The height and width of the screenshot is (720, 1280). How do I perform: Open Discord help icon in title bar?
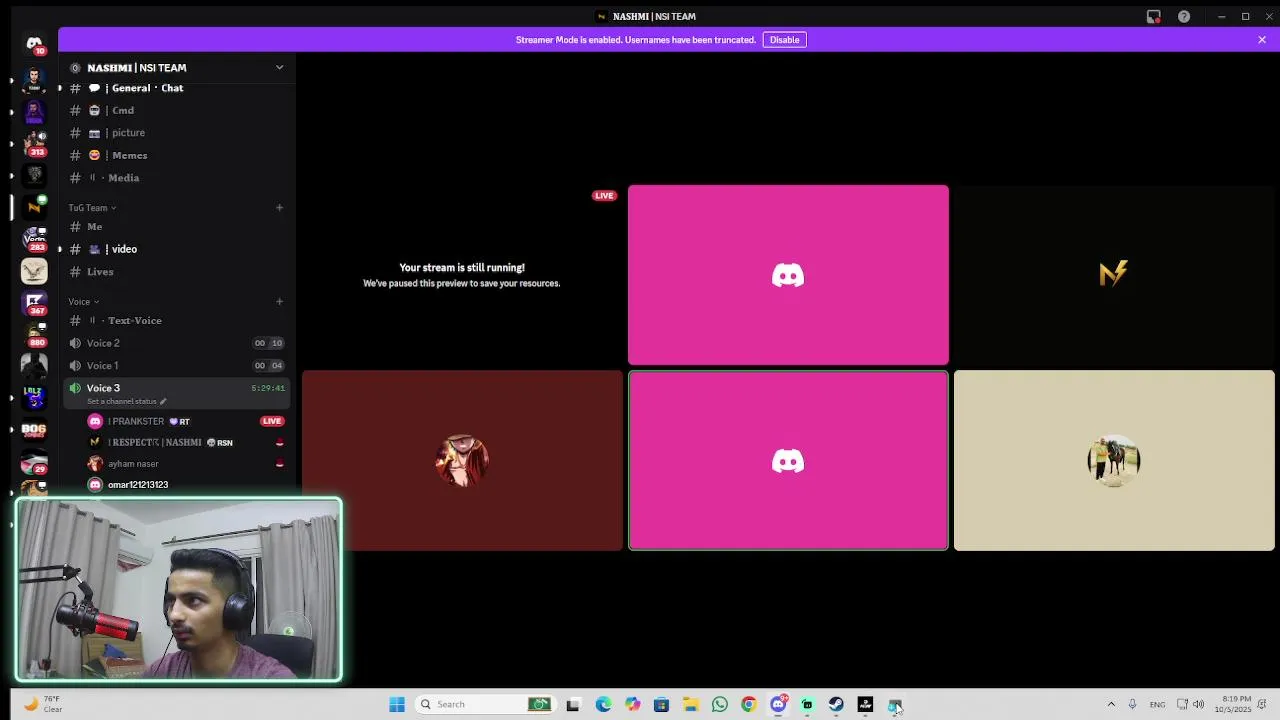1184,16
